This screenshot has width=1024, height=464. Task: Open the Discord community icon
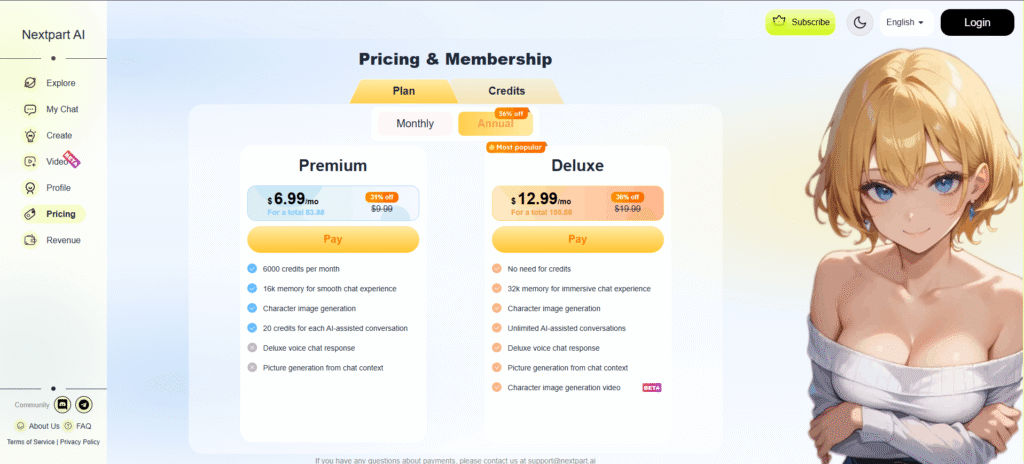tap(63, 405)
